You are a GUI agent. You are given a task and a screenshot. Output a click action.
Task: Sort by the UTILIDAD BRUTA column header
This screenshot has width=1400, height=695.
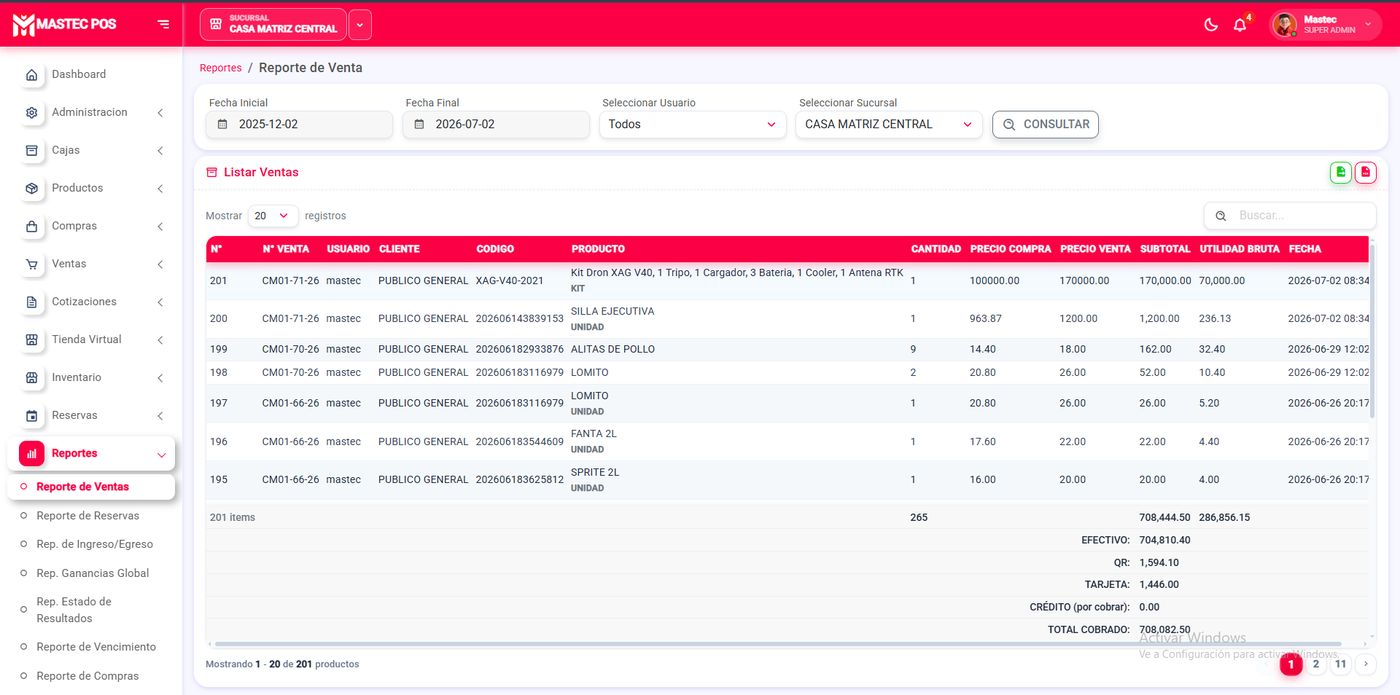tap(1239, 249)
